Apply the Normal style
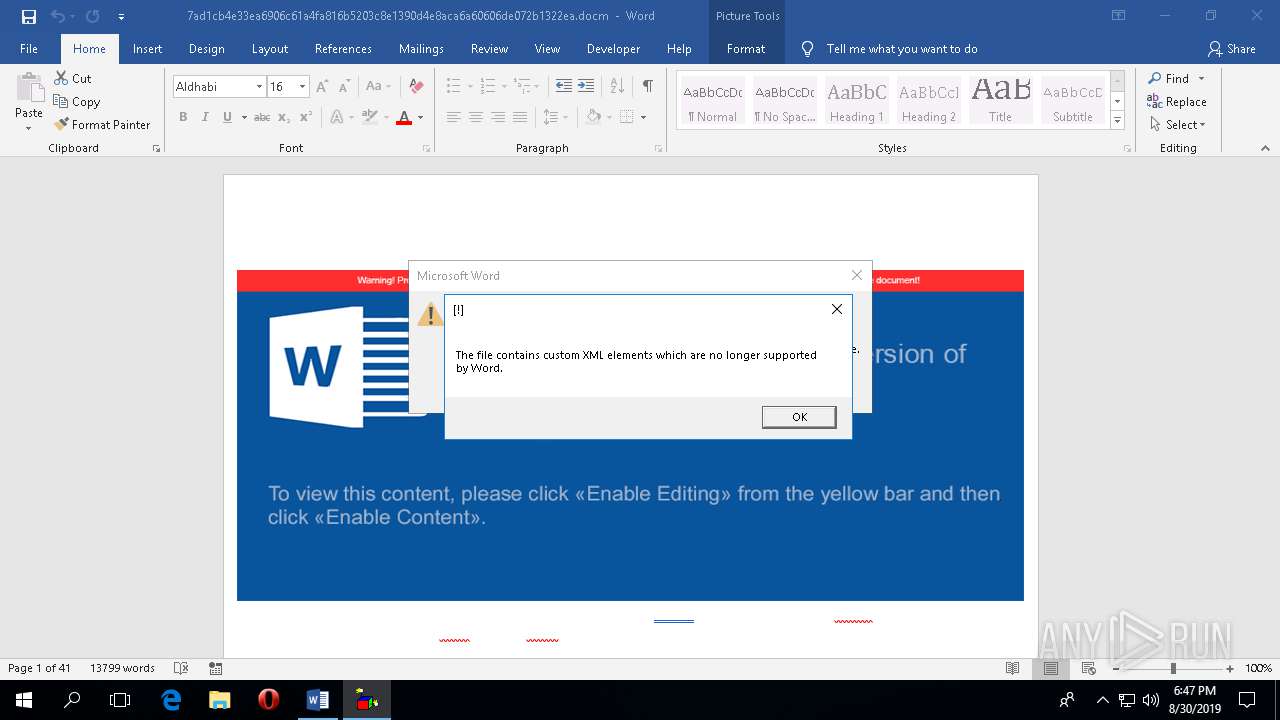The width and height of the screenshot is (1280, 720). 713,101
